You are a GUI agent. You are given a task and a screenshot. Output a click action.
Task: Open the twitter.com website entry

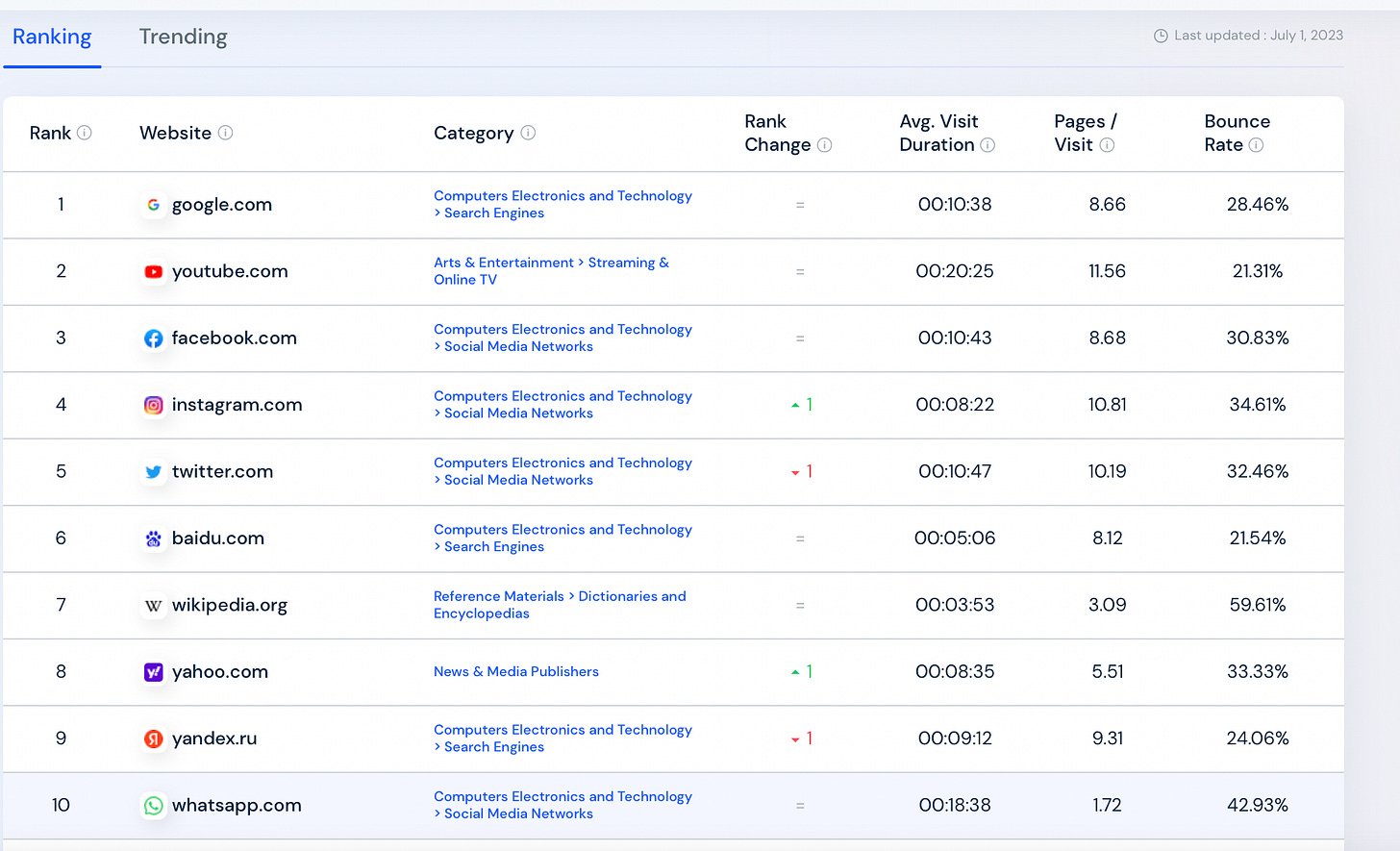click(x=222, y=472)
